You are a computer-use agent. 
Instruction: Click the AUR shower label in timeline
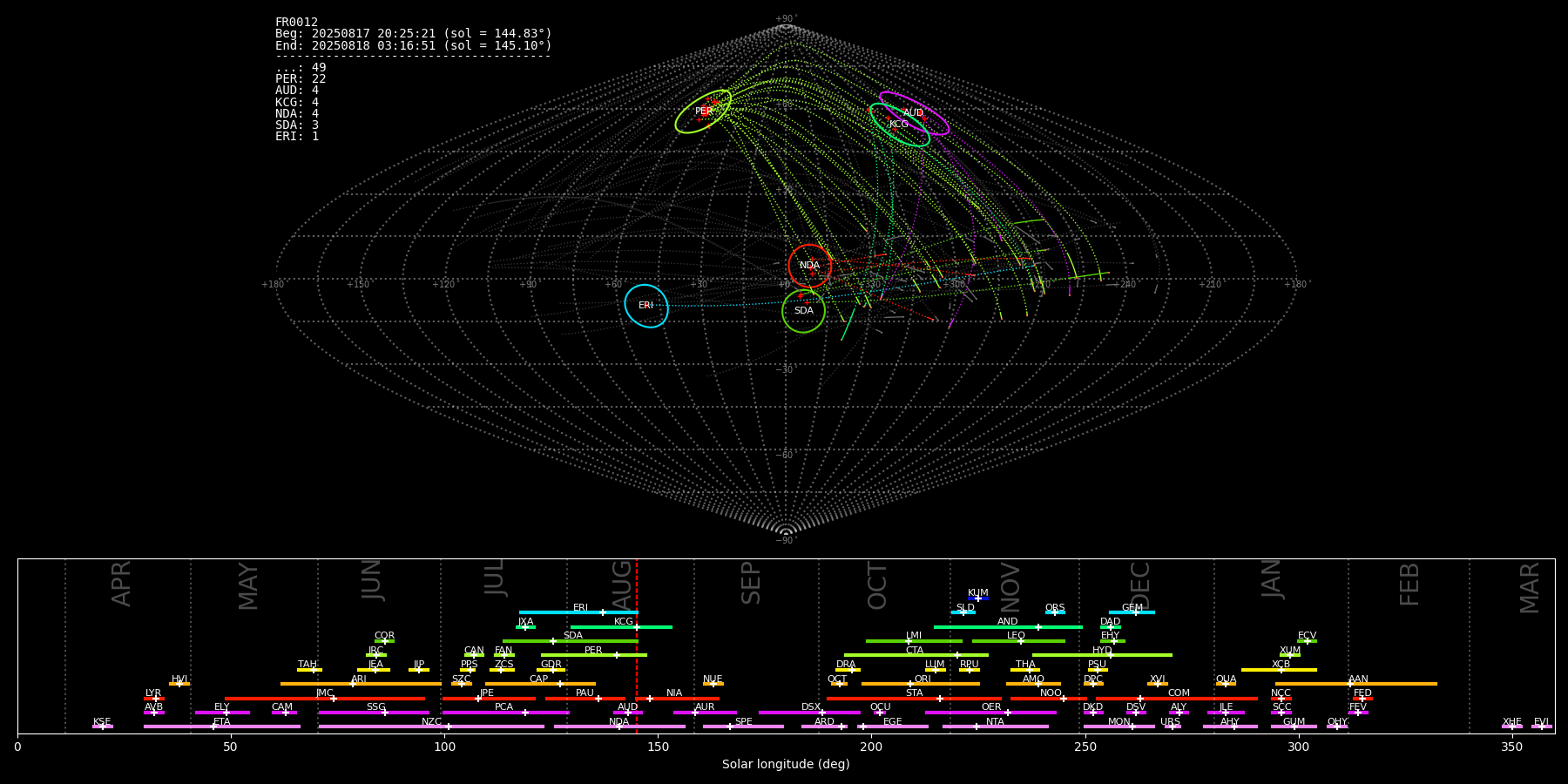705,707
